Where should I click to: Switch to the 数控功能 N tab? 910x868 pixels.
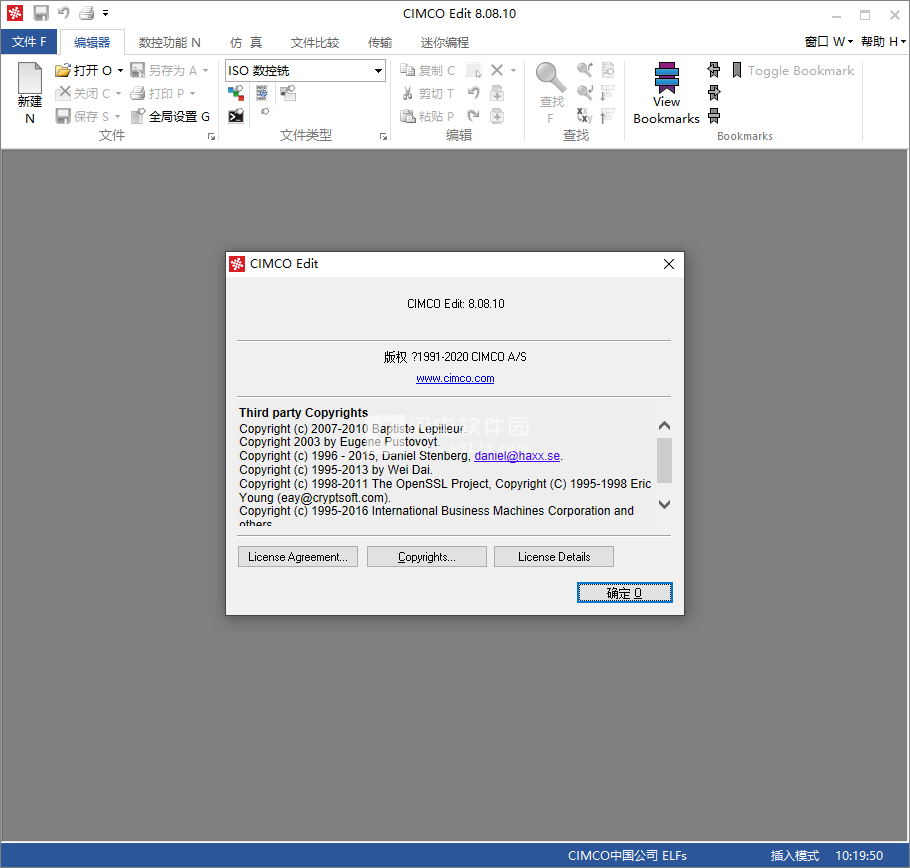[x=169, y=42]
